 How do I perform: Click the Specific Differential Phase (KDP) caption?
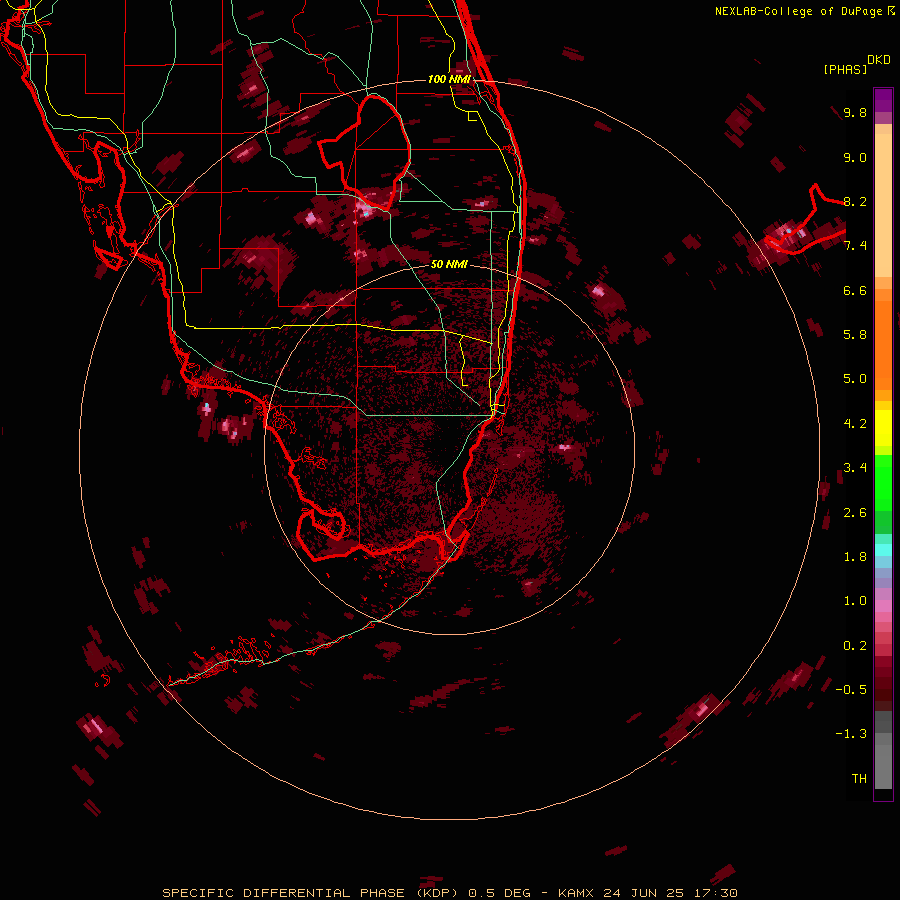312,893
